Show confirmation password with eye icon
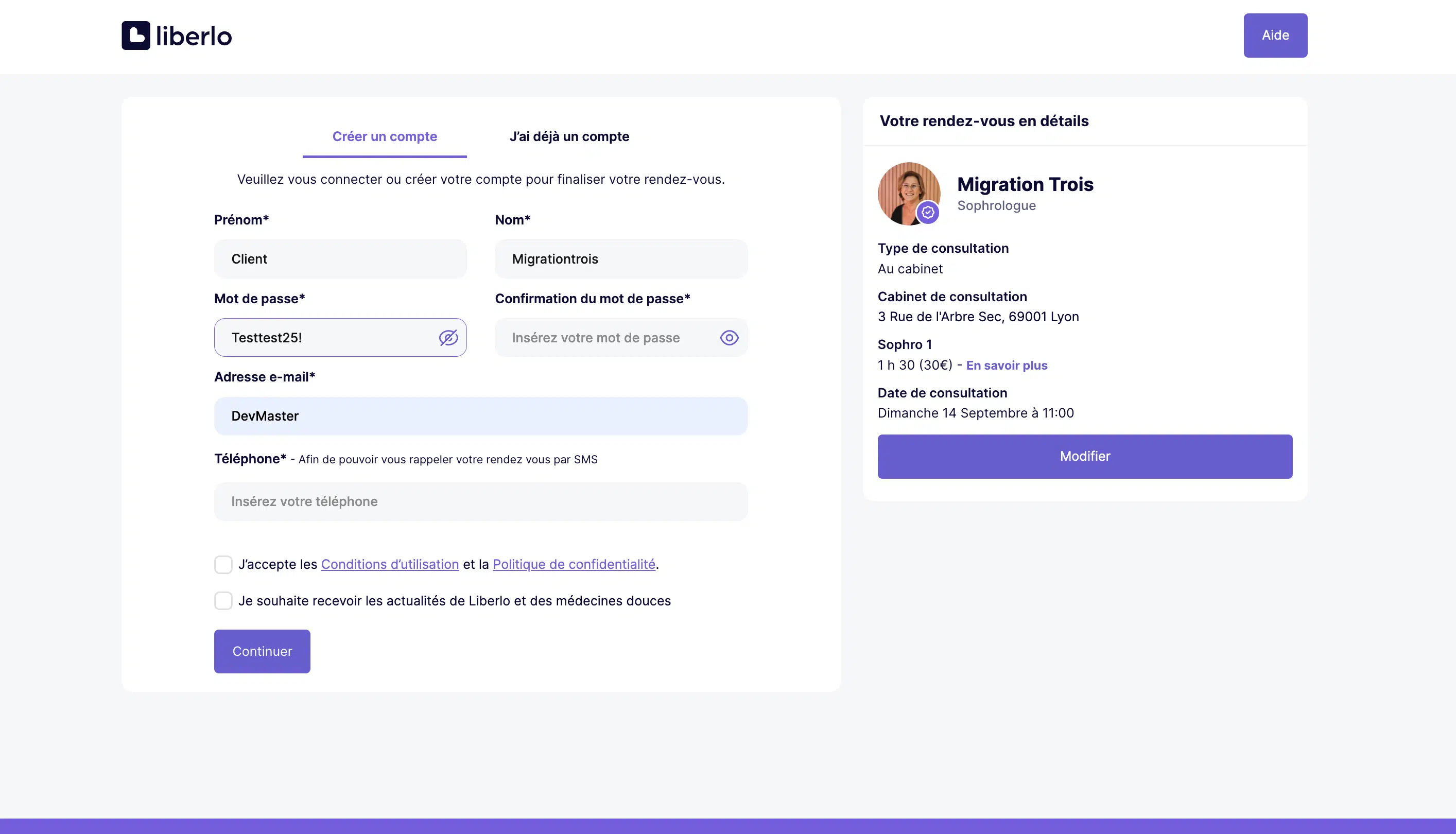 pos(729,338)
